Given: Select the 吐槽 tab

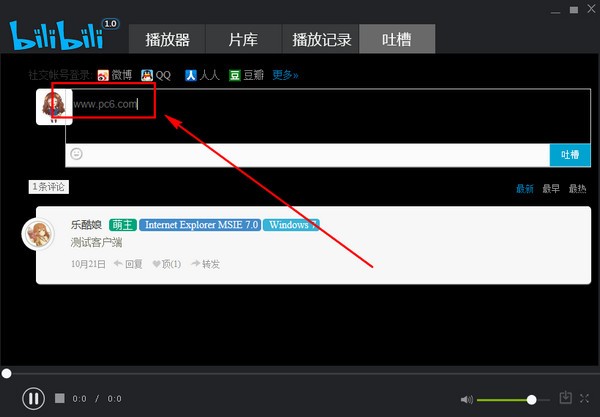Looking at the screenshot, I should pos(397,39).
